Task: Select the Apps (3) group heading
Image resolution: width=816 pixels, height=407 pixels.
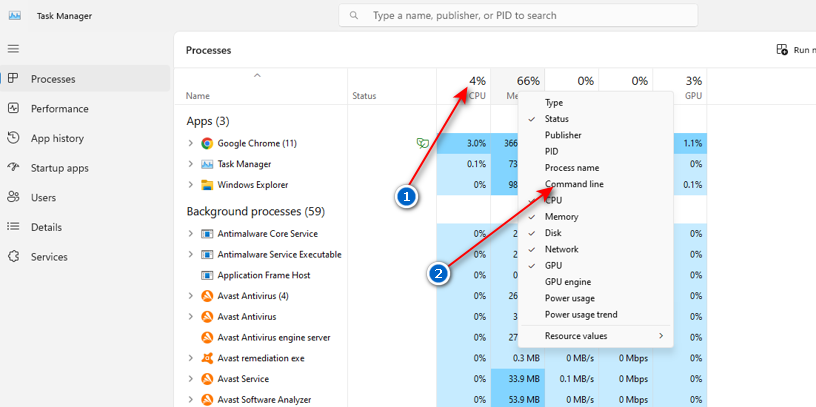Action: 208,121
